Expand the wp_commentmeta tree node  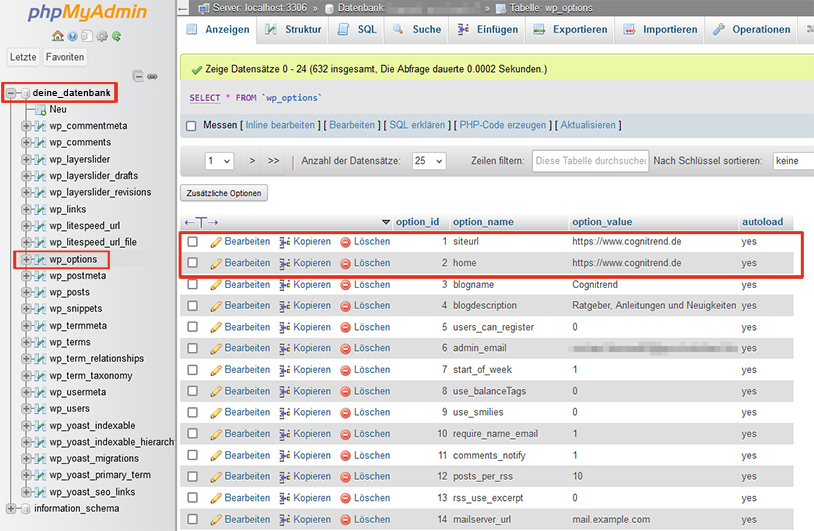25,126
